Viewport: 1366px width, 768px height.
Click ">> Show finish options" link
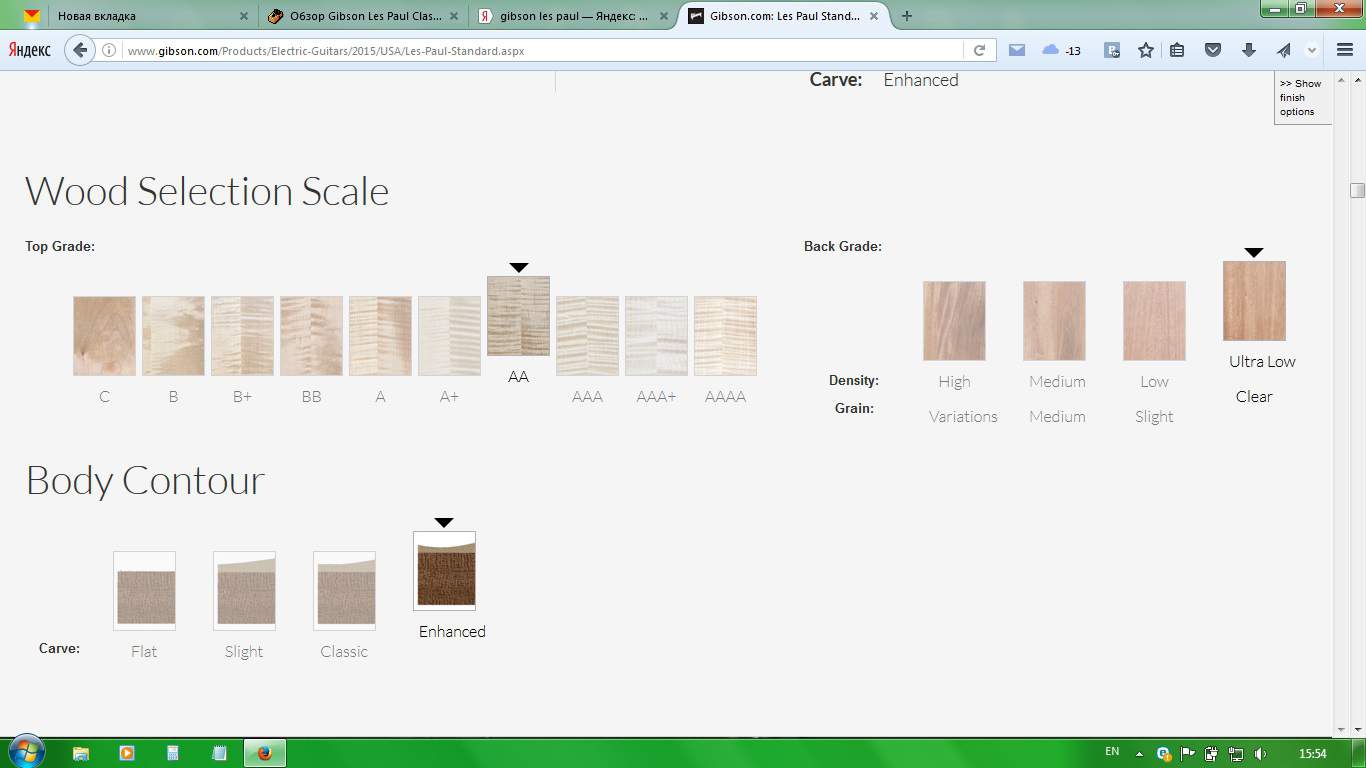(x=1300, y=98)
